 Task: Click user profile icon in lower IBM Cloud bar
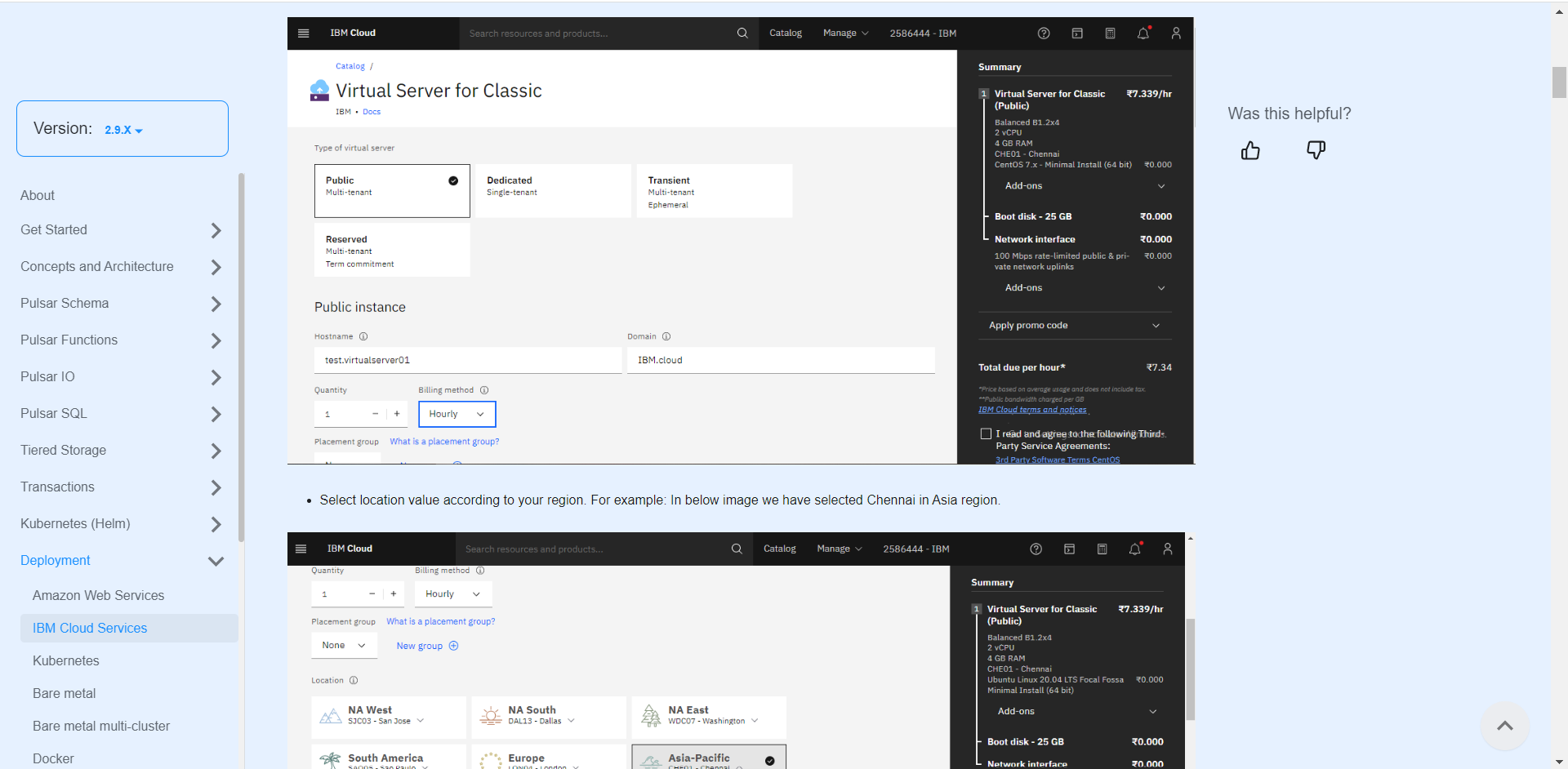1168,549
